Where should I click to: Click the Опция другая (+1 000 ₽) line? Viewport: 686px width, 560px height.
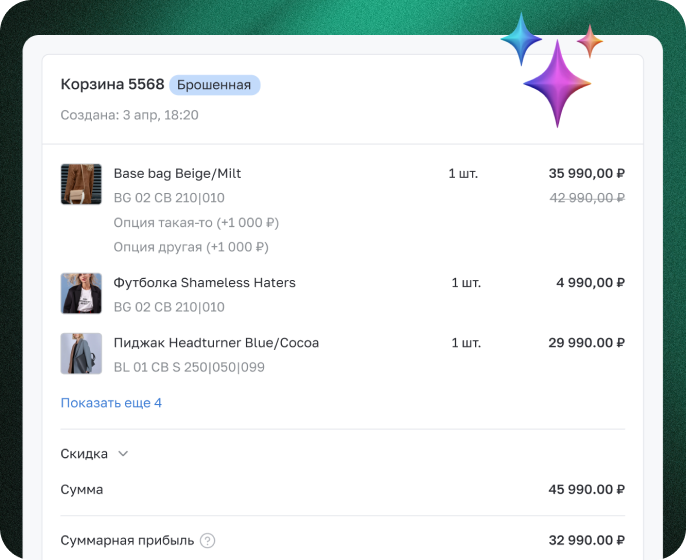(191, 247)
